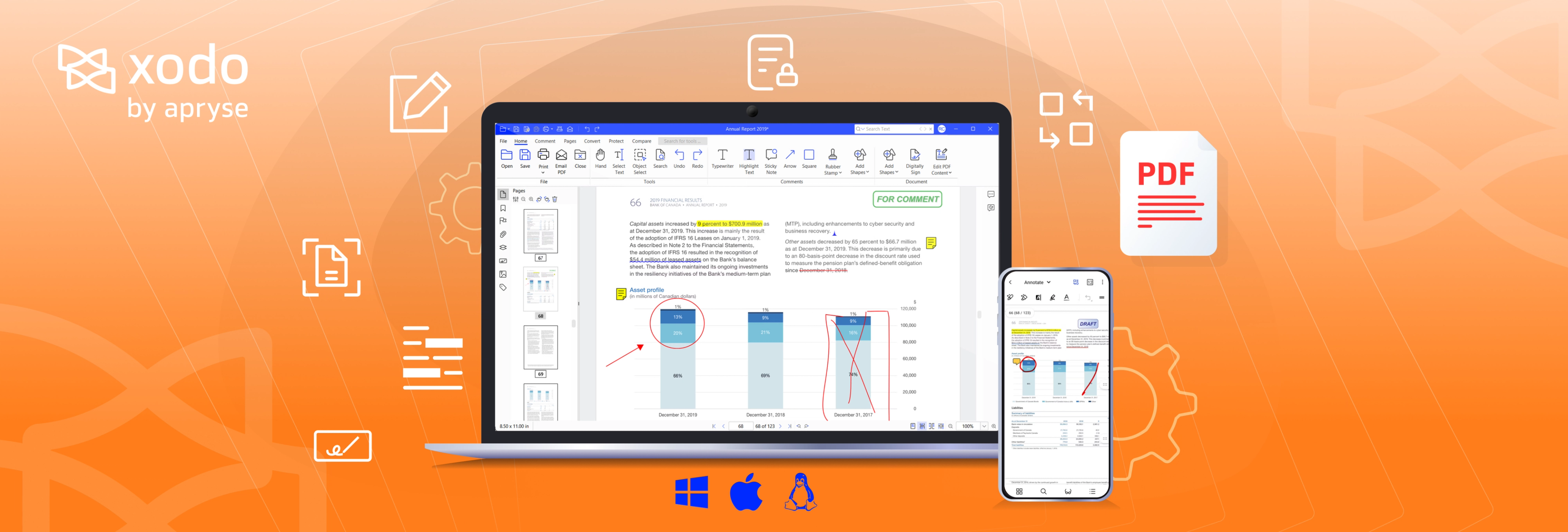The image size is (1568, 532).
Task: Click the Email PDF envelope icon
Action: pos(561,155)
